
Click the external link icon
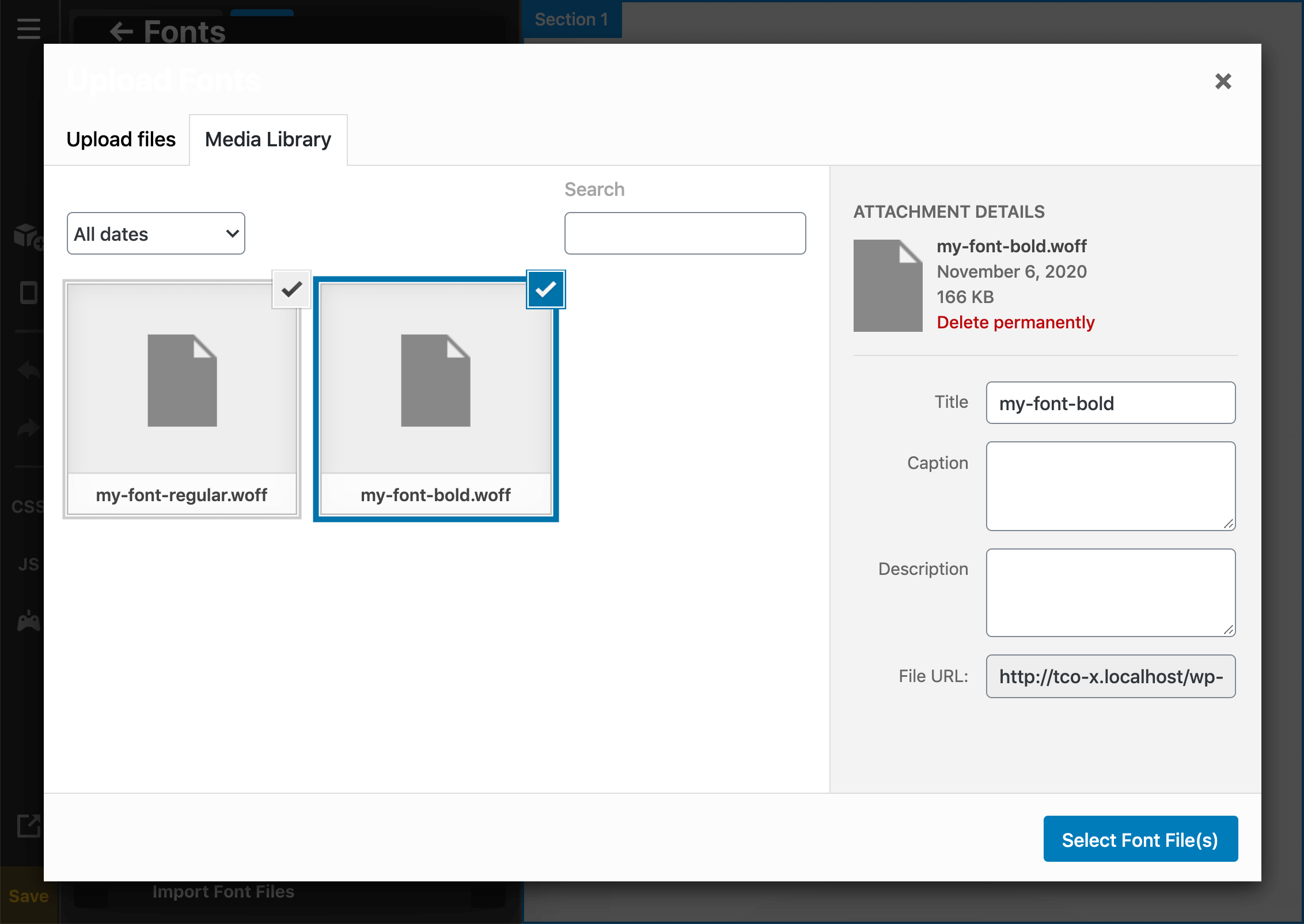(x=28, y=825)
